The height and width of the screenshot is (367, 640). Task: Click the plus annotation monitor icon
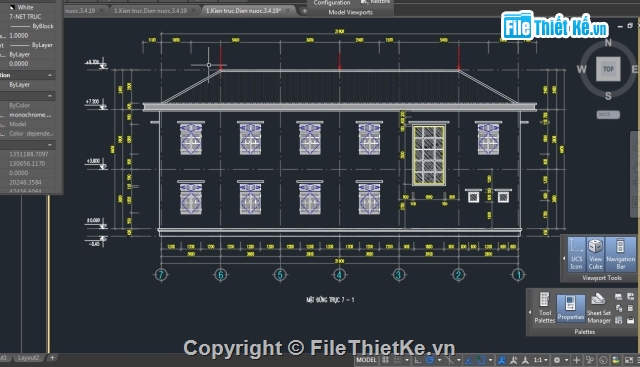576,360
